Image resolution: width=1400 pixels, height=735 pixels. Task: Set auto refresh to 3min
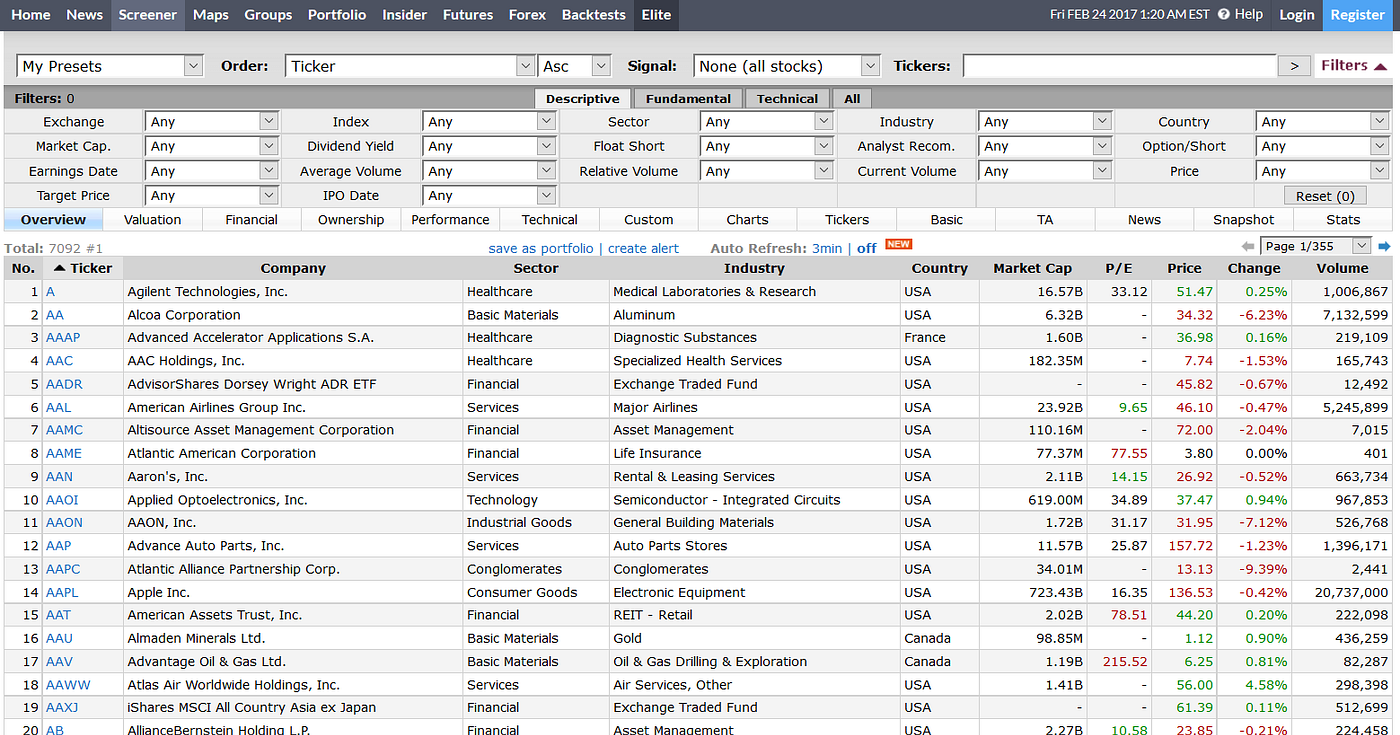[826, 248]
